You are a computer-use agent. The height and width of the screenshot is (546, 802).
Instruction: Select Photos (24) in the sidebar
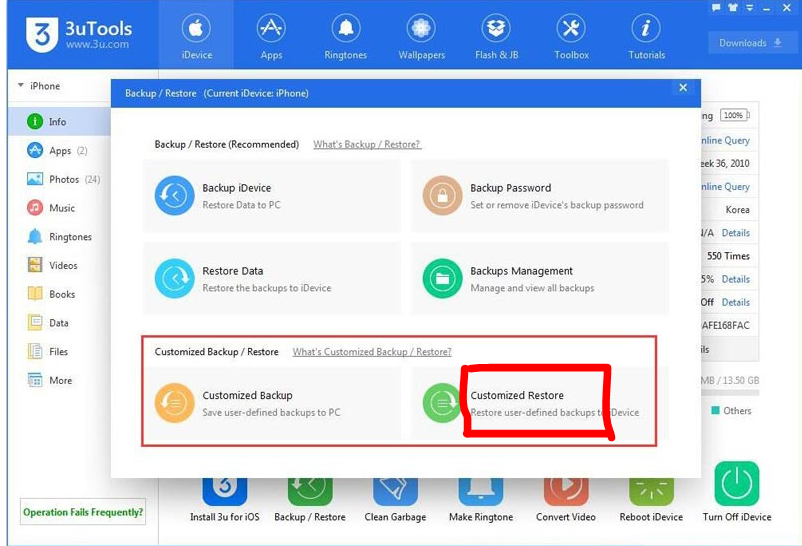[x=59, y=179]
